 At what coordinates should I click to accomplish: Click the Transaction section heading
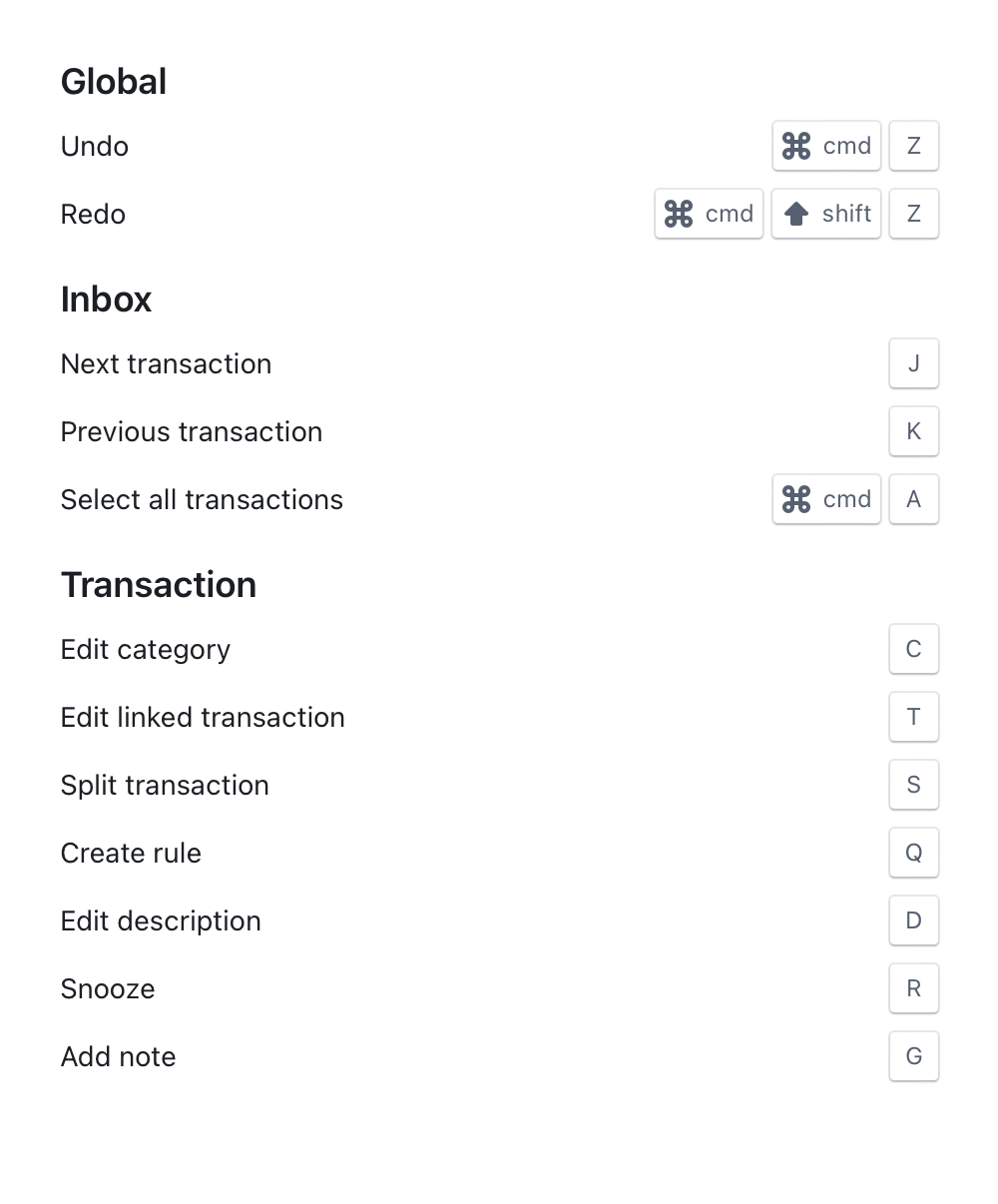pos(159,584)
